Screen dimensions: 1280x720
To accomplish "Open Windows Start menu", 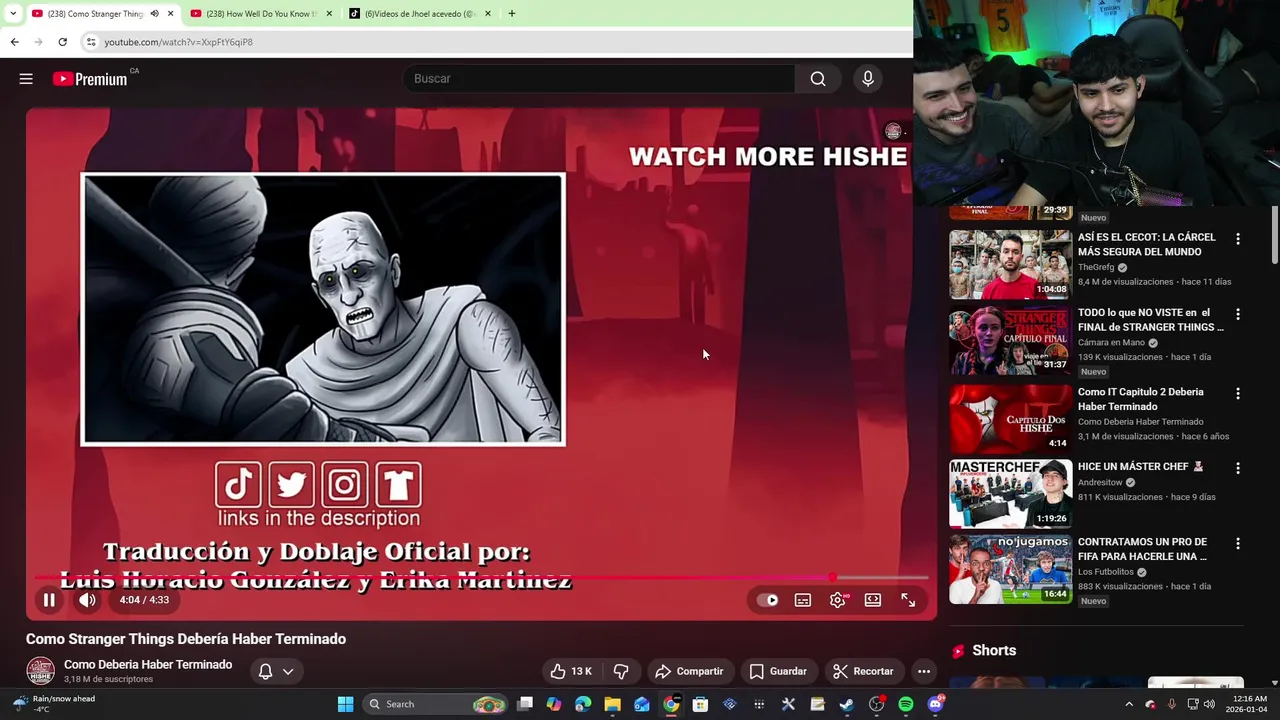I will [345, 704].
